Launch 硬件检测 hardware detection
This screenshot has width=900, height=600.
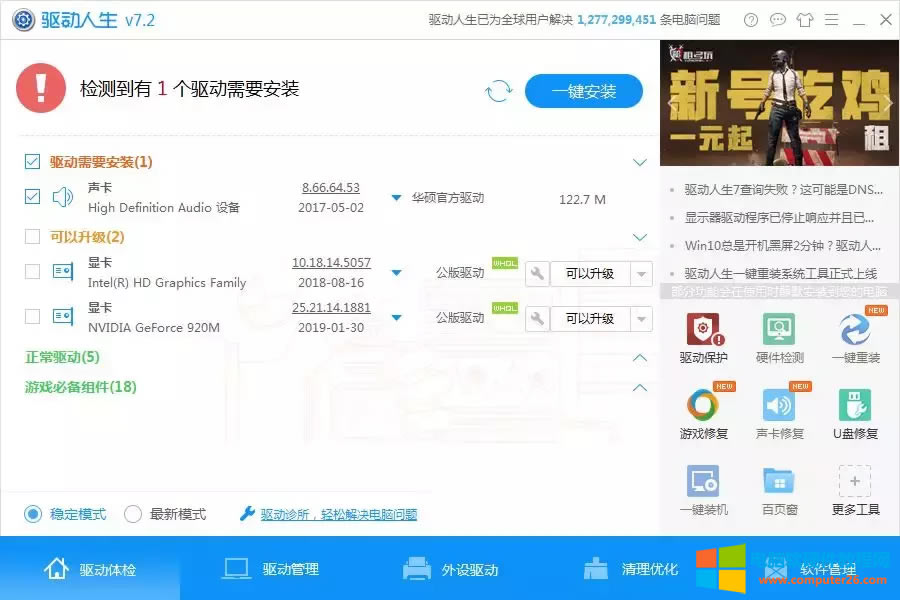(780, 333)
